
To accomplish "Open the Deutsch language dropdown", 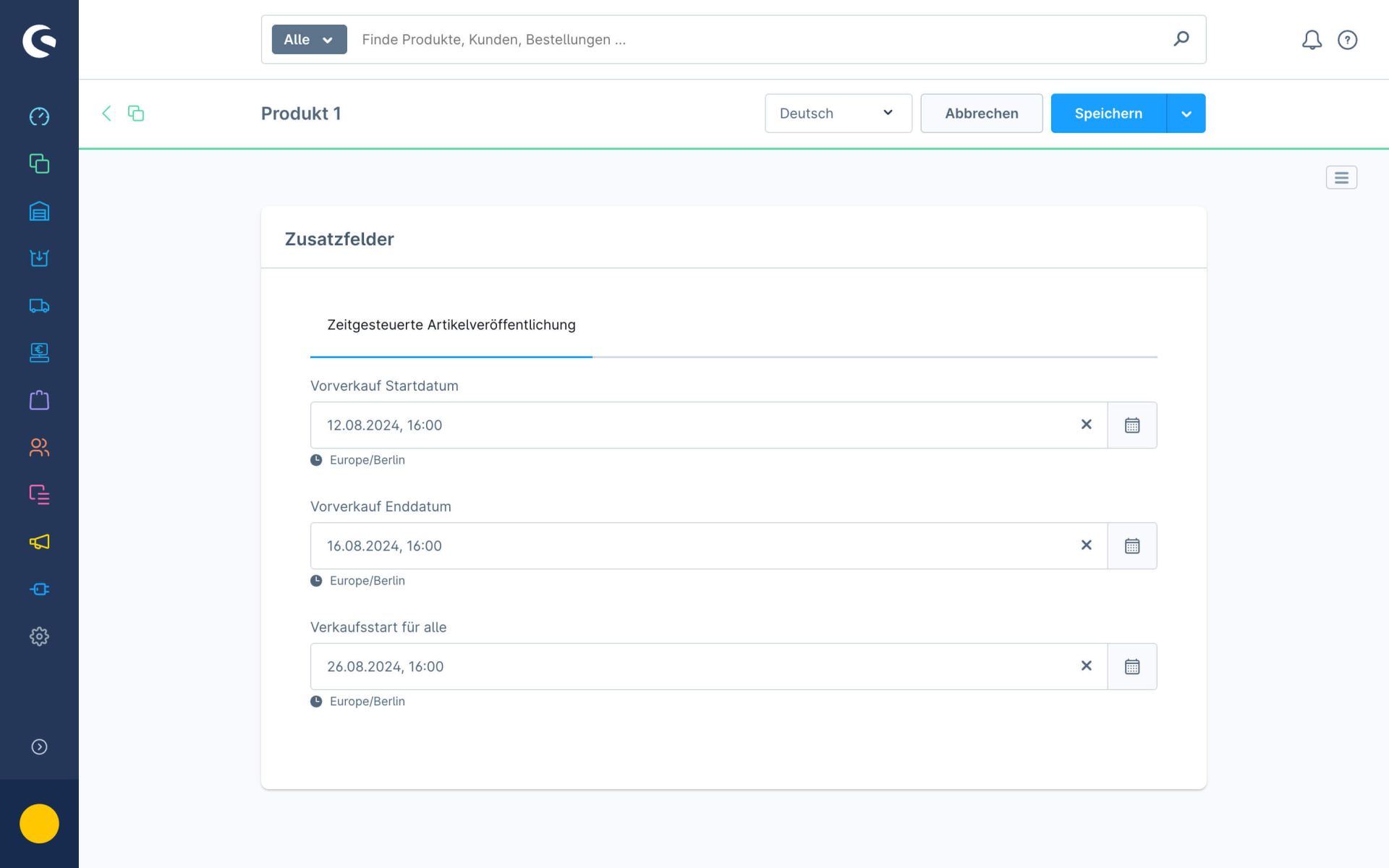I will [x=838, y=113].
